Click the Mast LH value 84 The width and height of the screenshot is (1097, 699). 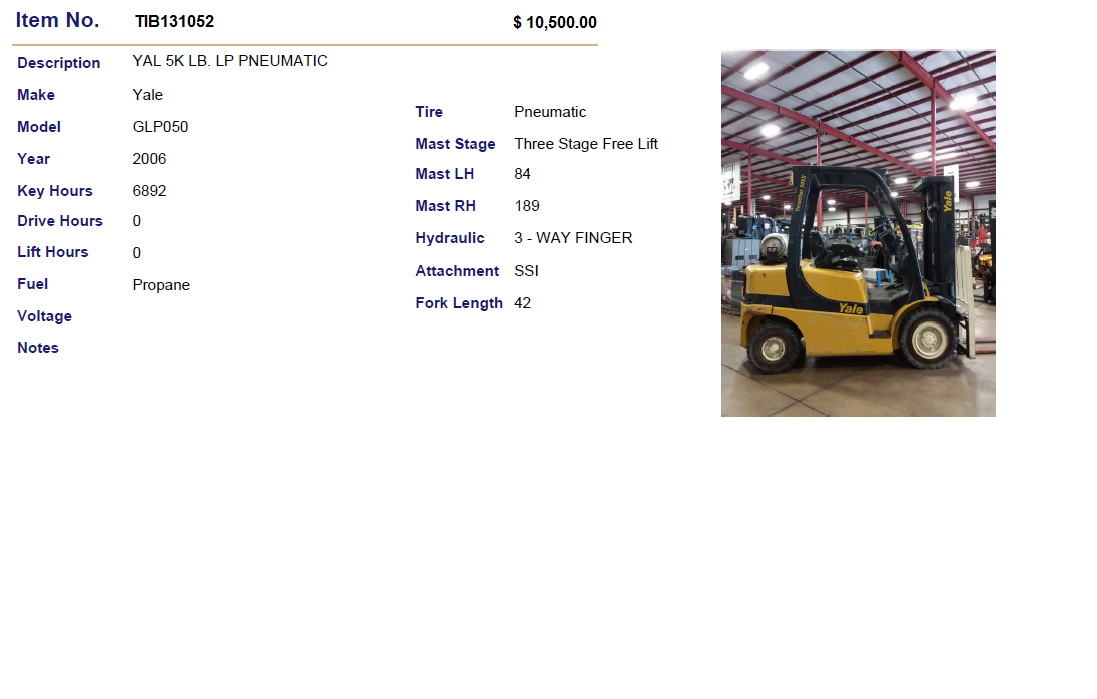(x=523, y=174)
